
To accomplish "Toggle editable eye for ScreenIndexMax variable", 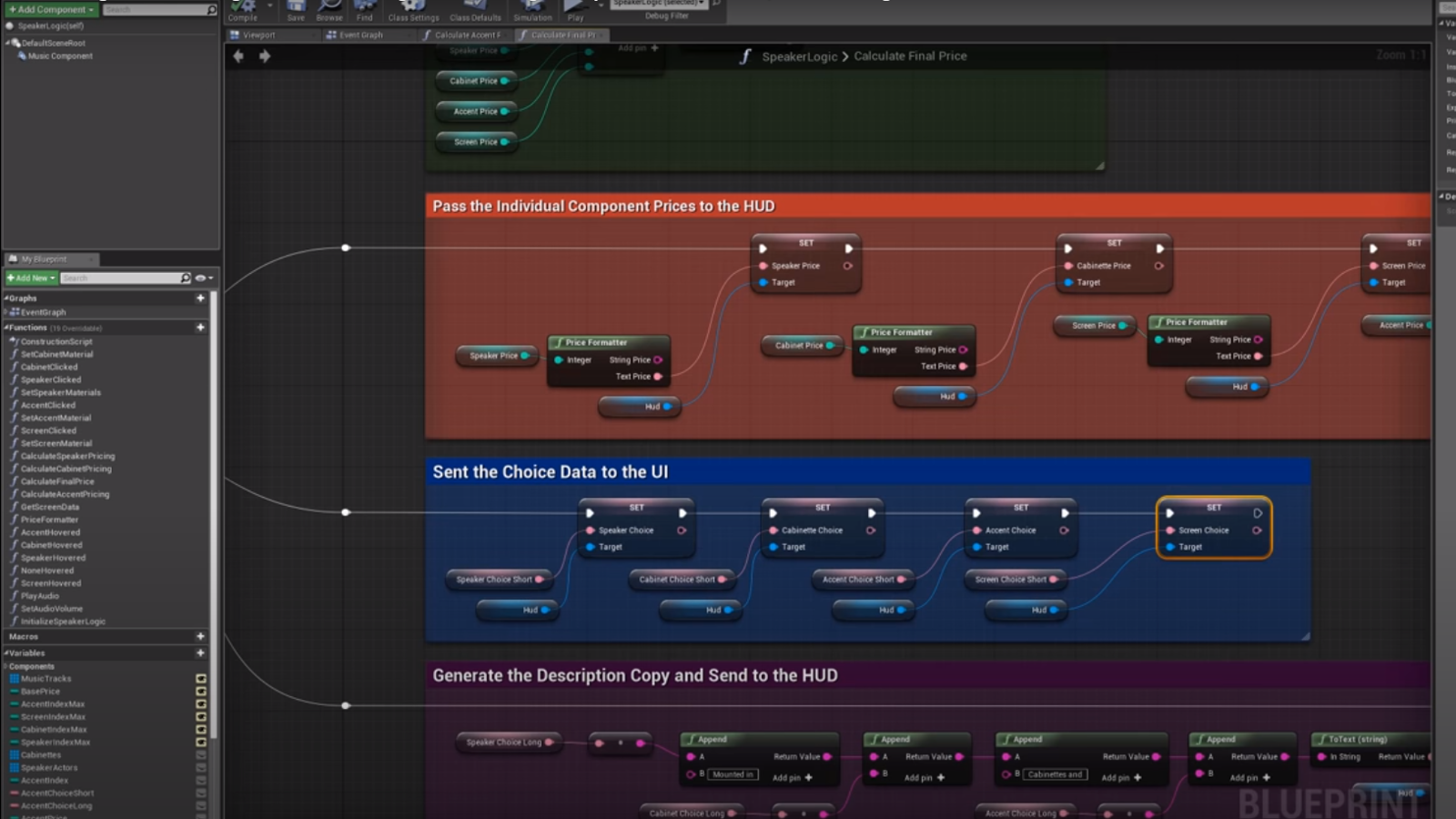I will 201,717.
